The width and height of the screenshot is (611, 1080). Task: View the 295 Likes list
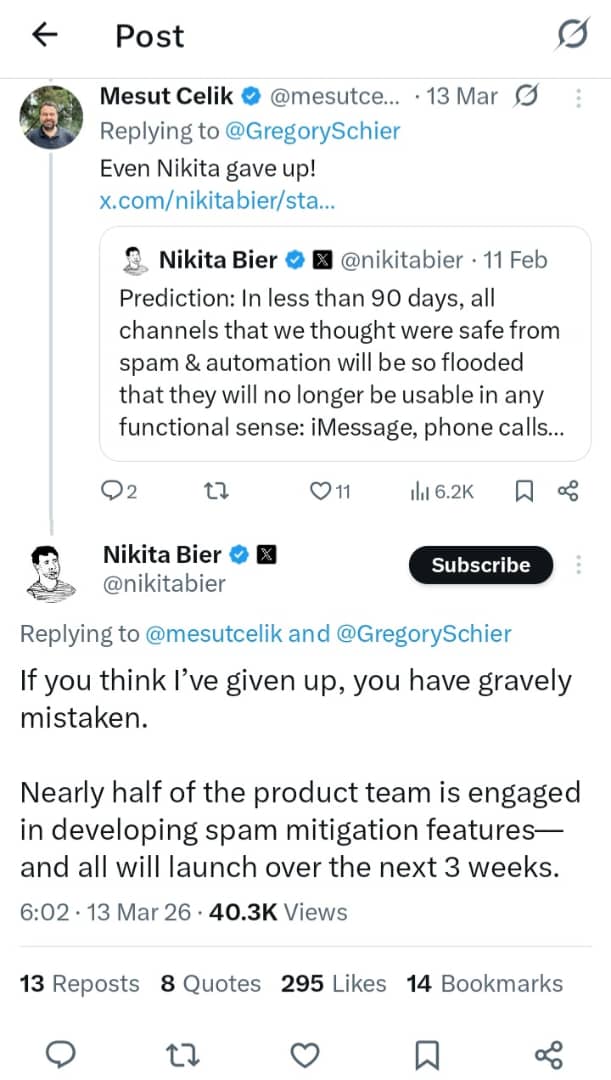coord(333,984)
